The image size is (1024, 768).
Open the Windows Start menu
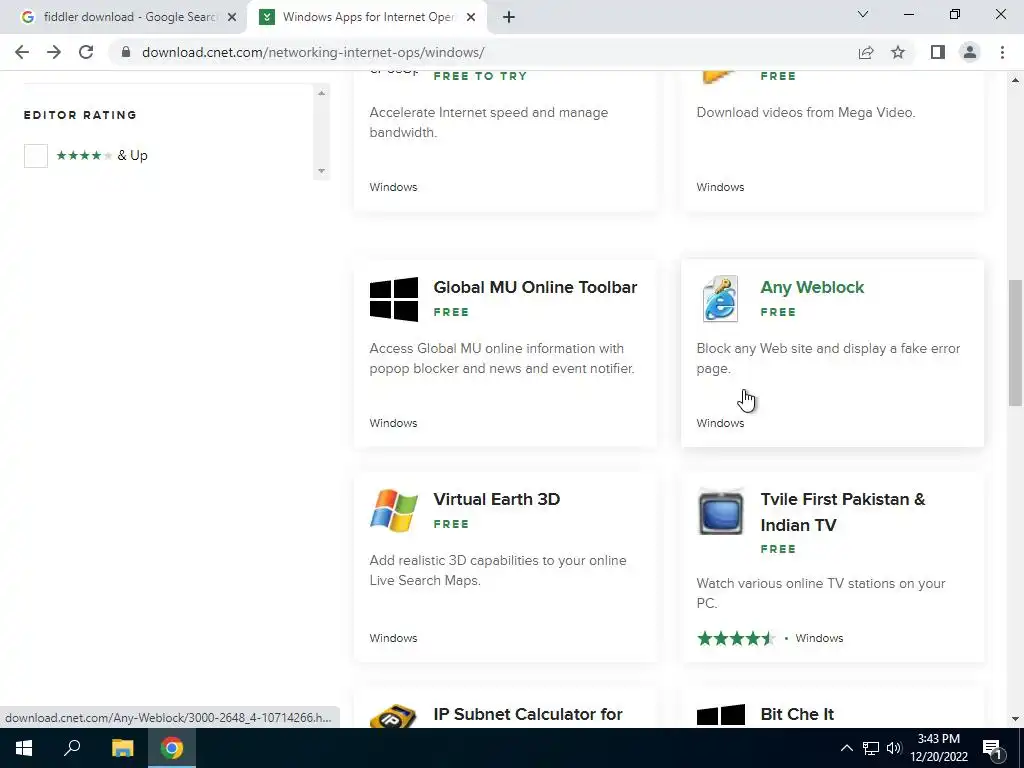pos(24,748)
